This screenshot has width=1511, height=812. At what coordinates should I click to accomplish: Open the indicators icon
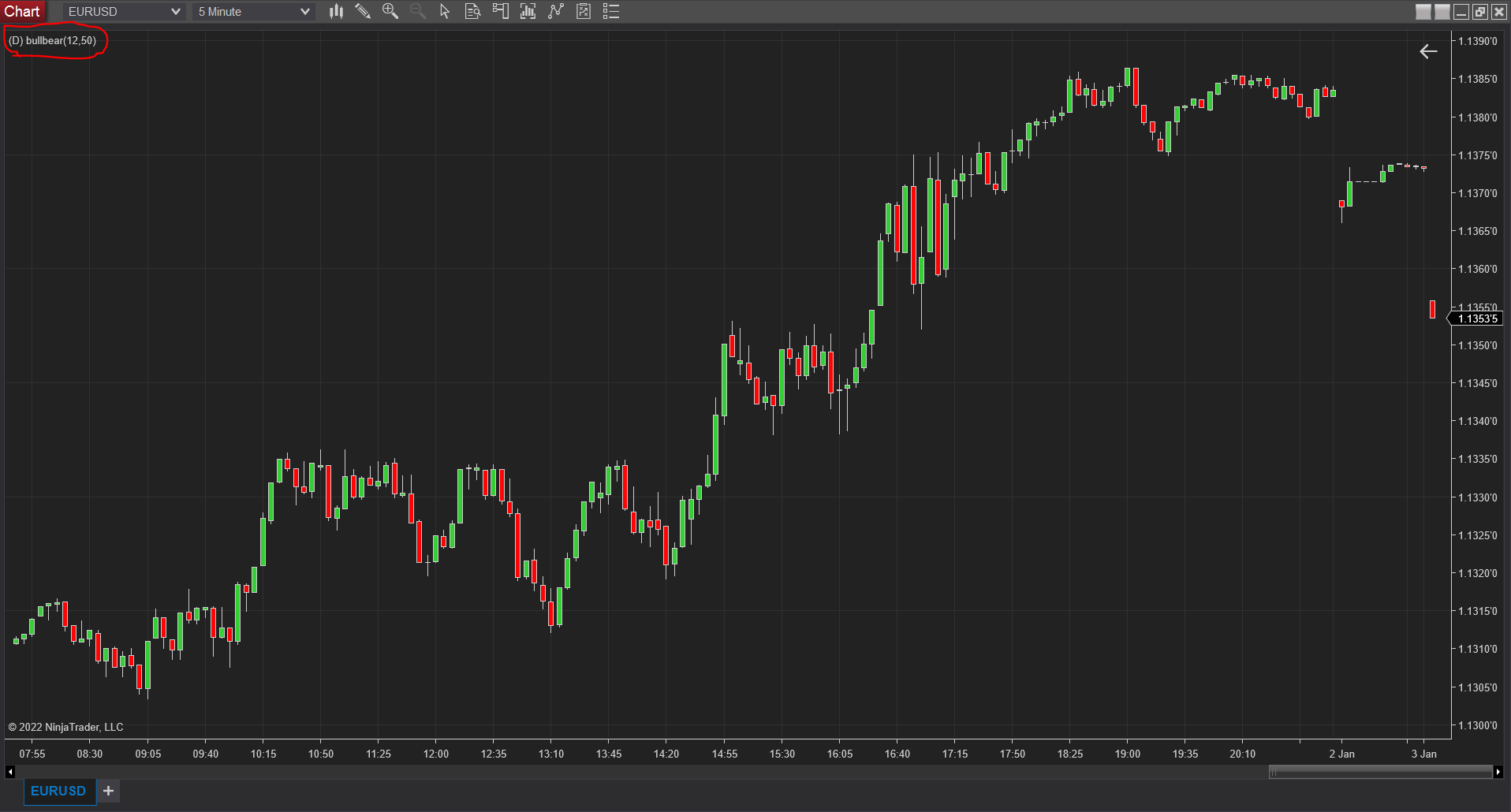528,11
